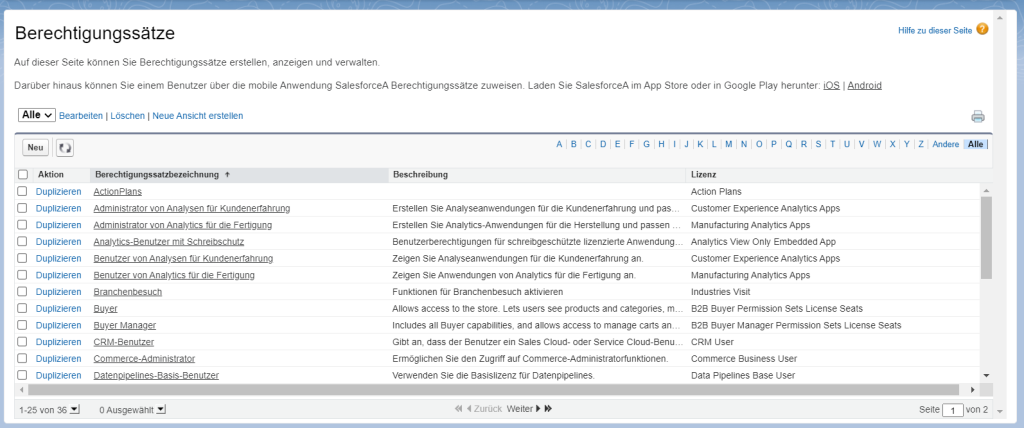Click the printer icon for printable view
This screenshot has width=1024, height=428.
977,116
